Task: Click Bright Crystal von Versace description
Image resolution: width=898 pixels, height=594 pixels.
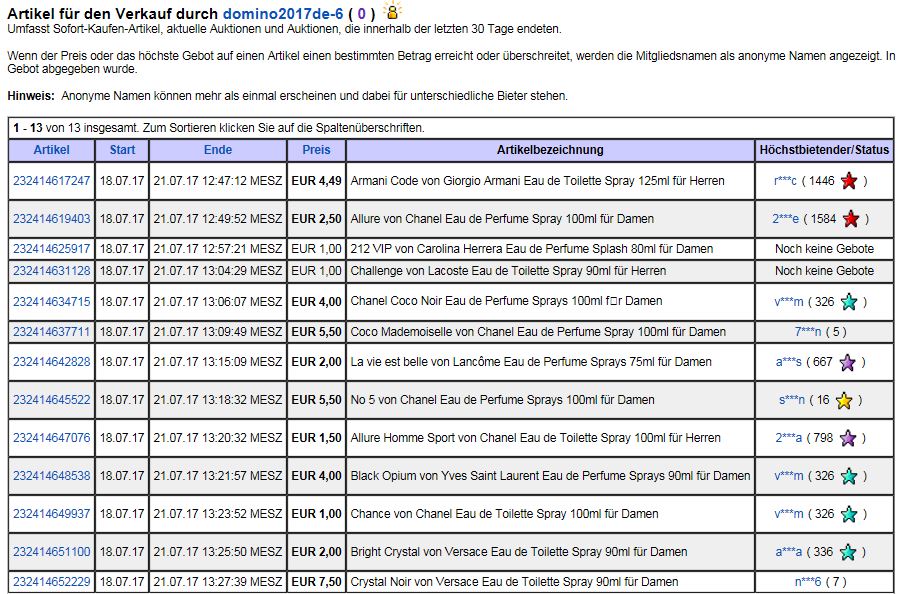Action: pyautogui.click(x=519, y=552)
